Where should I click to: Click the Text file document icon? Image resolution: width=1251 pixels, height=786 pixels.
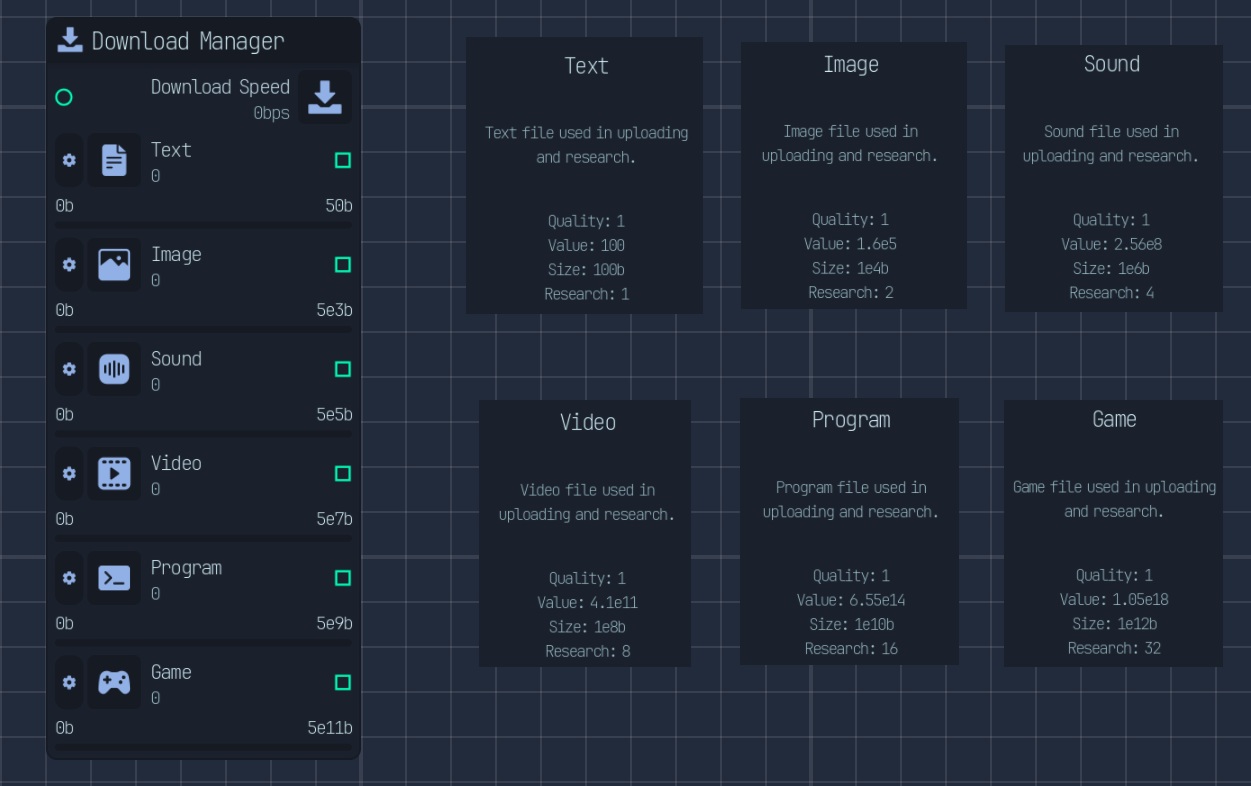[114, 160]
